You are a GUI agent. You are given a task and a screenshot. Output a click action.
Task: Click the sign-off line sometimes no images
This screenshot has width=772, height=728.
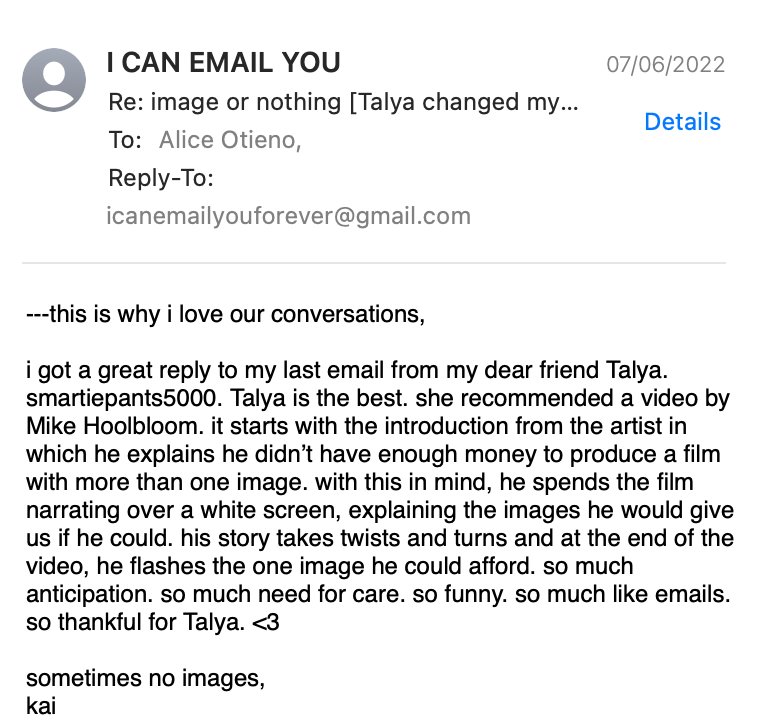coord(145,680)
